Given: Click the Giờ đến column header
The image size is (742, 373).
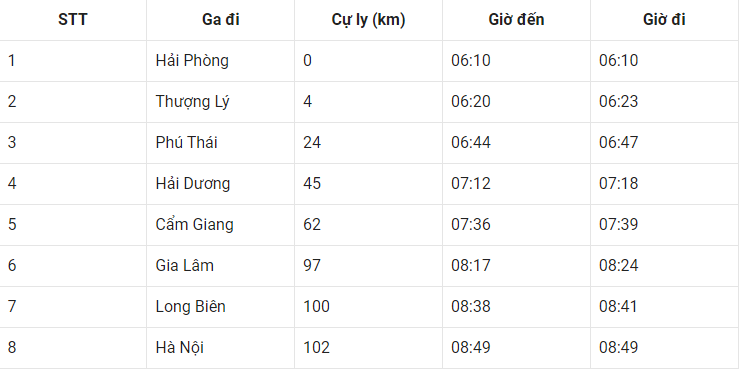Looking at the screenshot, I should point(516,19).
